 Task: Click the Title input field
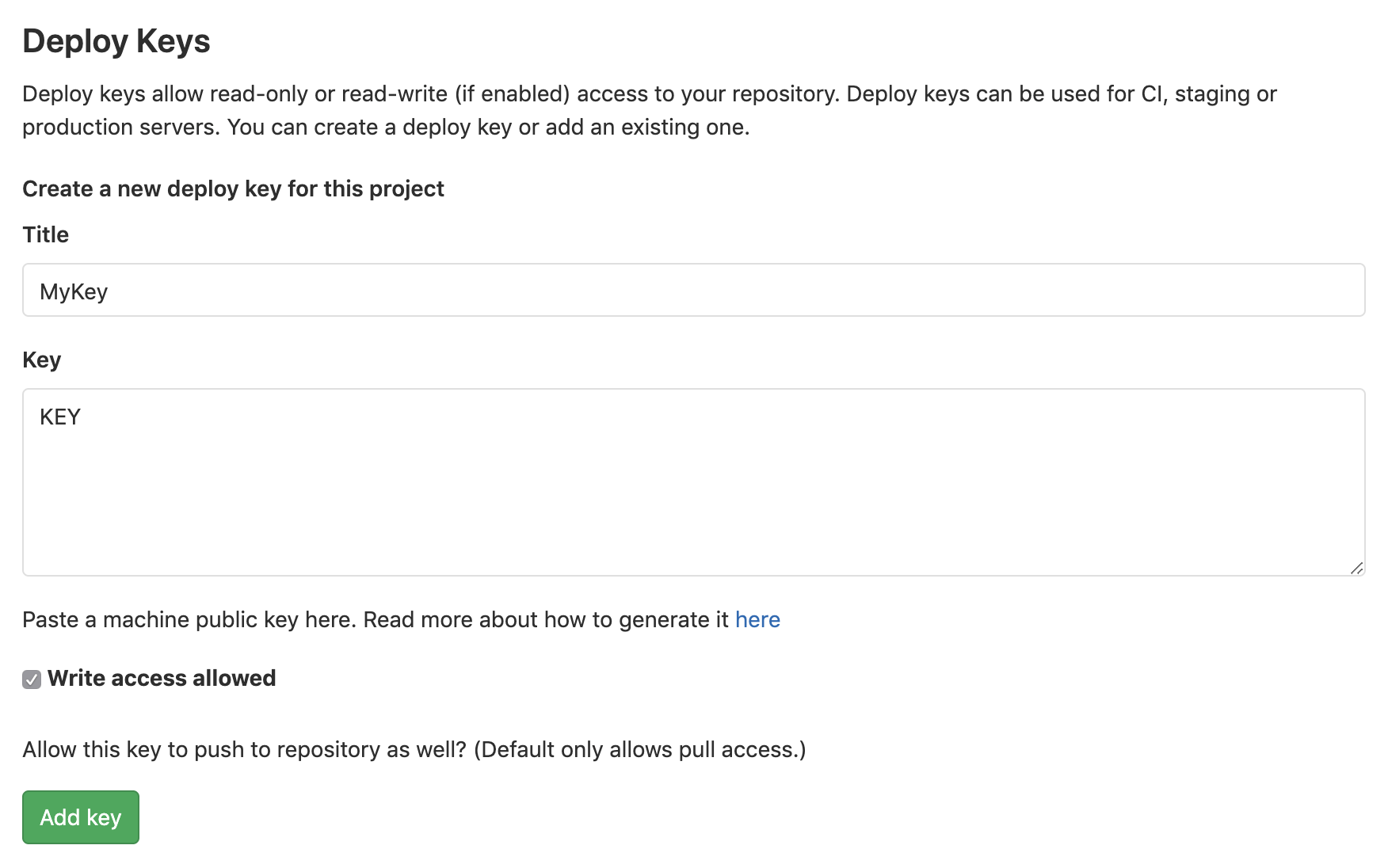[x=693, y=291]
